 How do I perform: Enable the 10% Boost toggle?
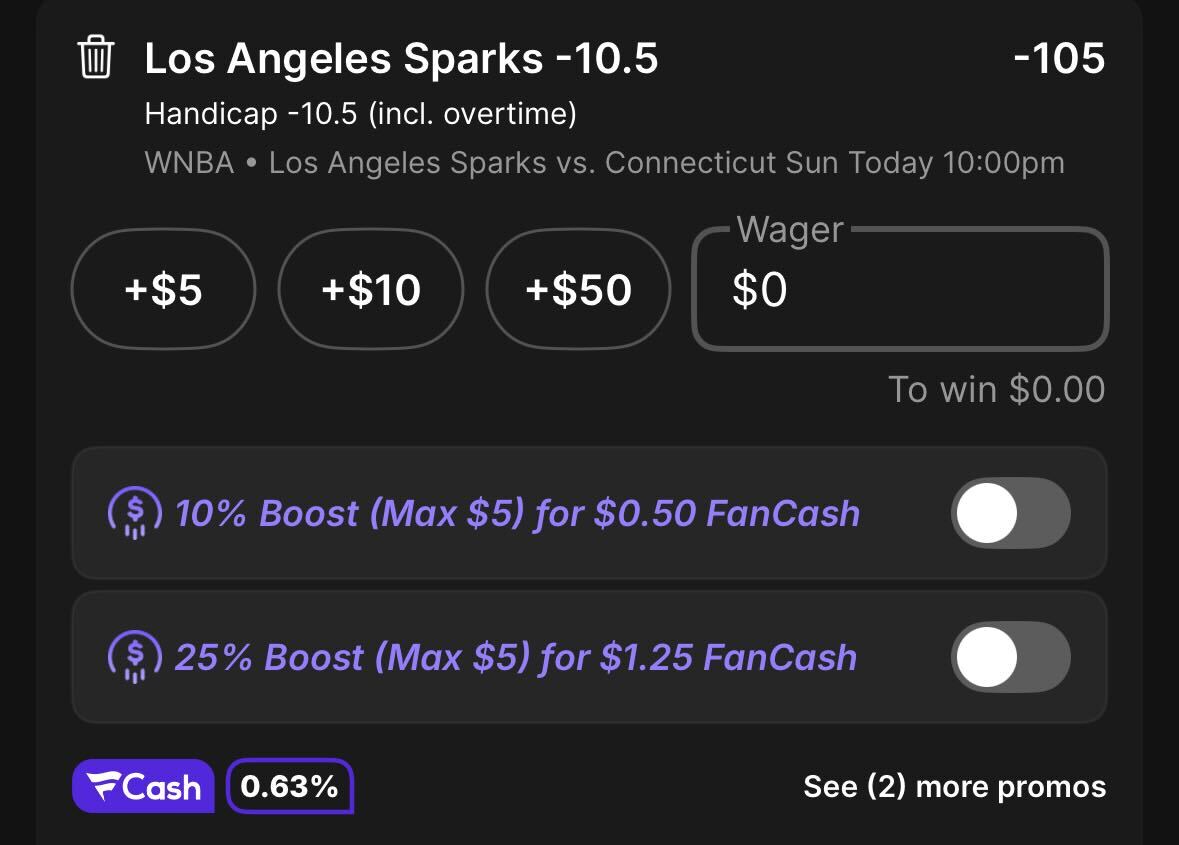click(1011, 513)
